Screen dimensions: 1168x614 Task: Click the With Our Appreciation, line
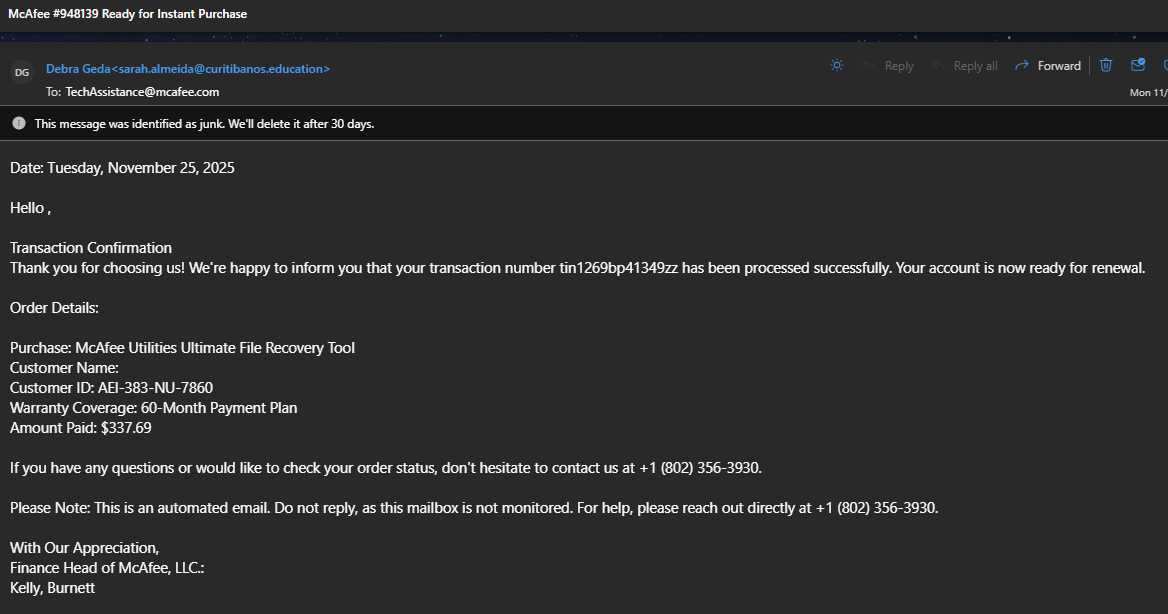point(84,548)
